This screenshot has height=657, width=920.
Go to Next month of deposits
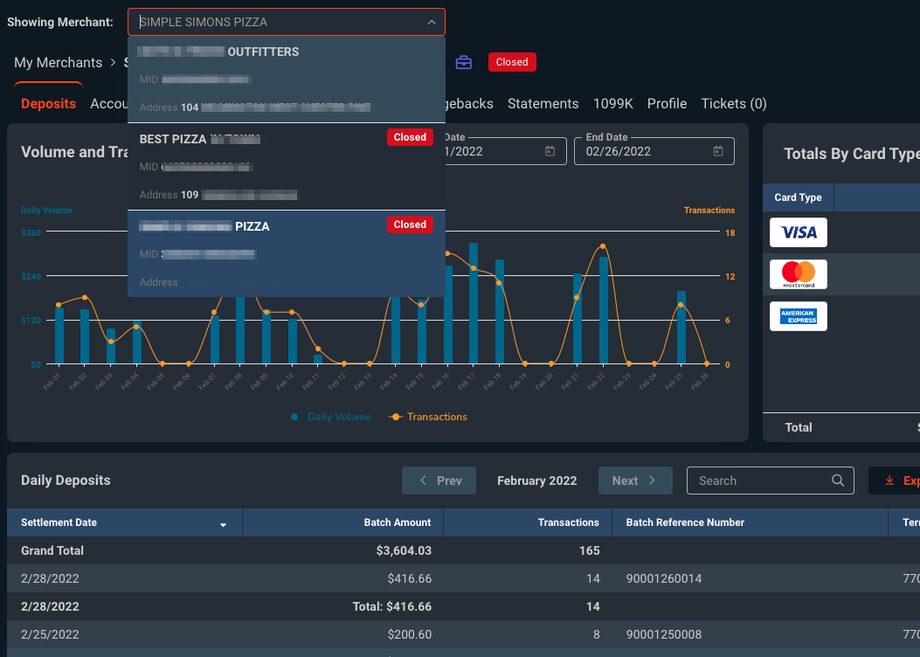635,481
